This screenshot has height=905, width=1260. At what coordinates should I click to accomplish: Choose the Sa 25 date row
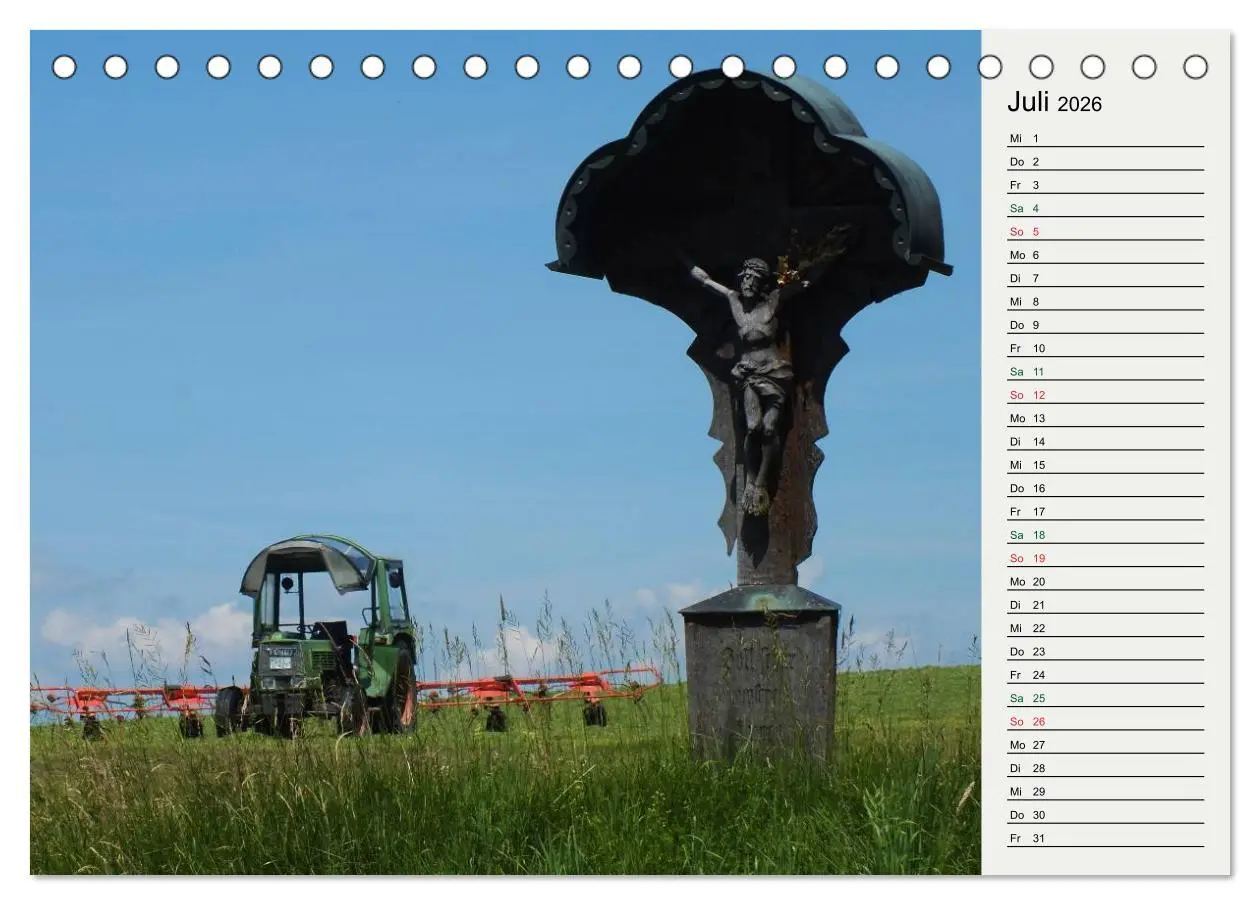(1105, 698)
